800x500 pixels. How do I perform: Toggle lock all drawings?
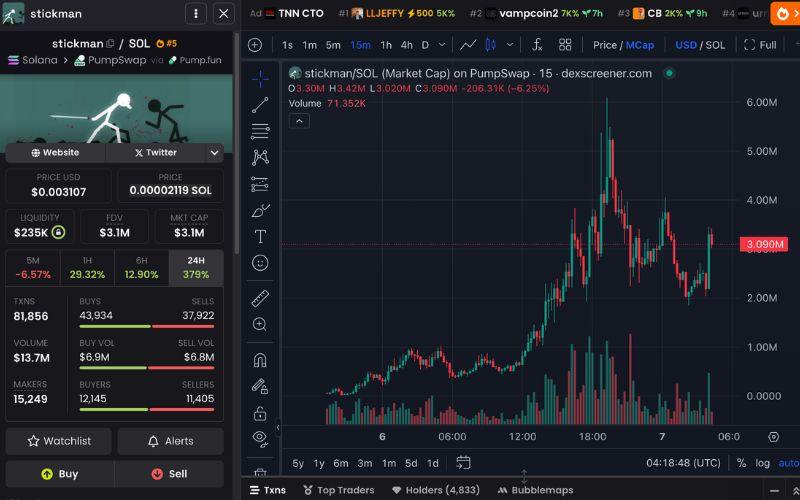pos(260,413)
